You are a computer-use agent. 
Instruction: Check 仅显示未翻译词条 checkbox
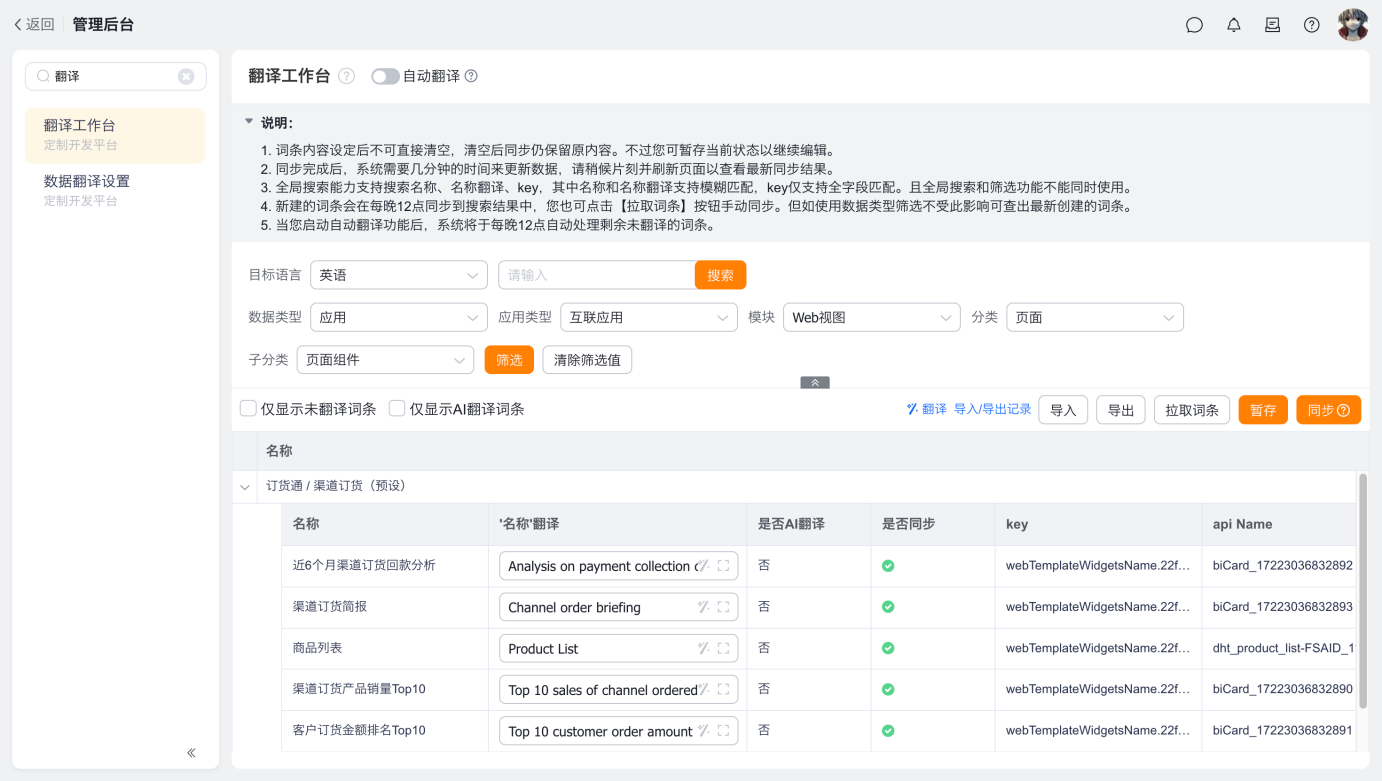coord(249,409)
